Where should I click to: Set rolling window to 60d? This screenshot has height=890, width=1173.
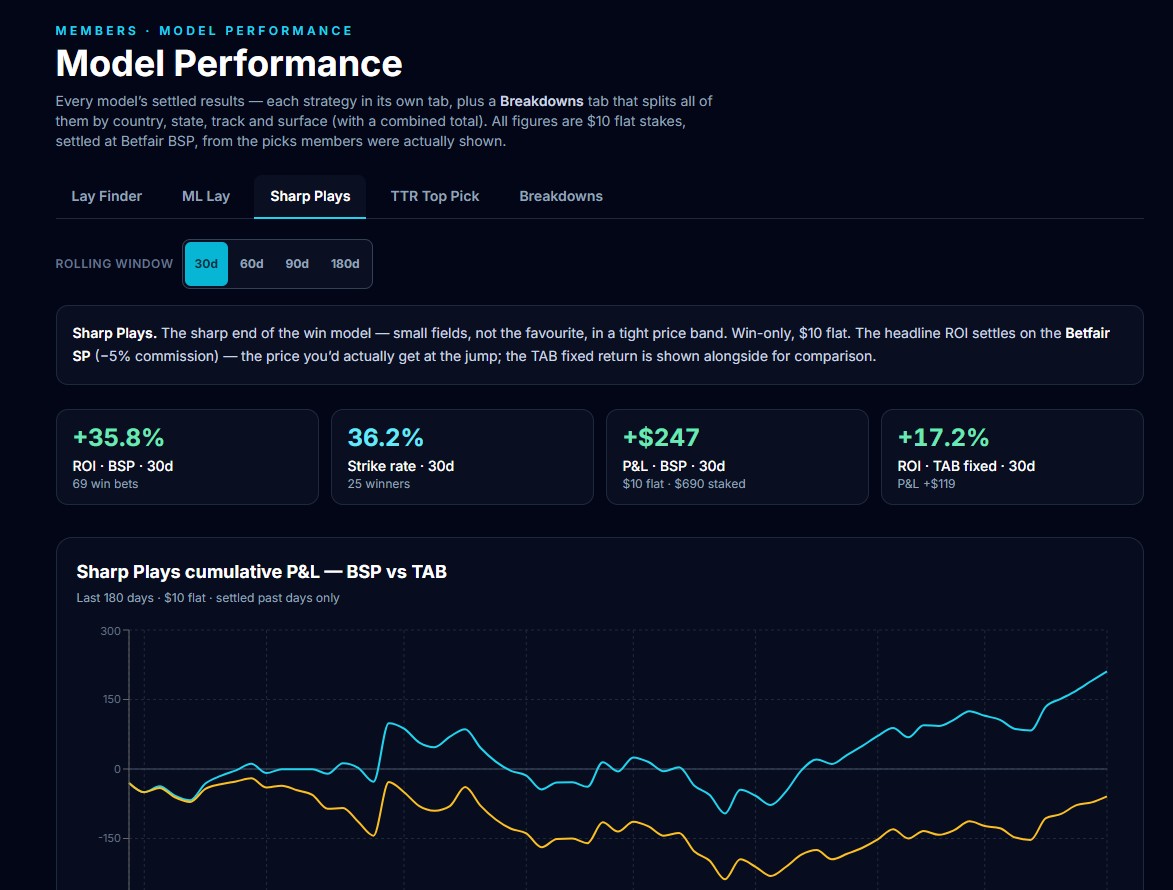[x=251, y=264]
